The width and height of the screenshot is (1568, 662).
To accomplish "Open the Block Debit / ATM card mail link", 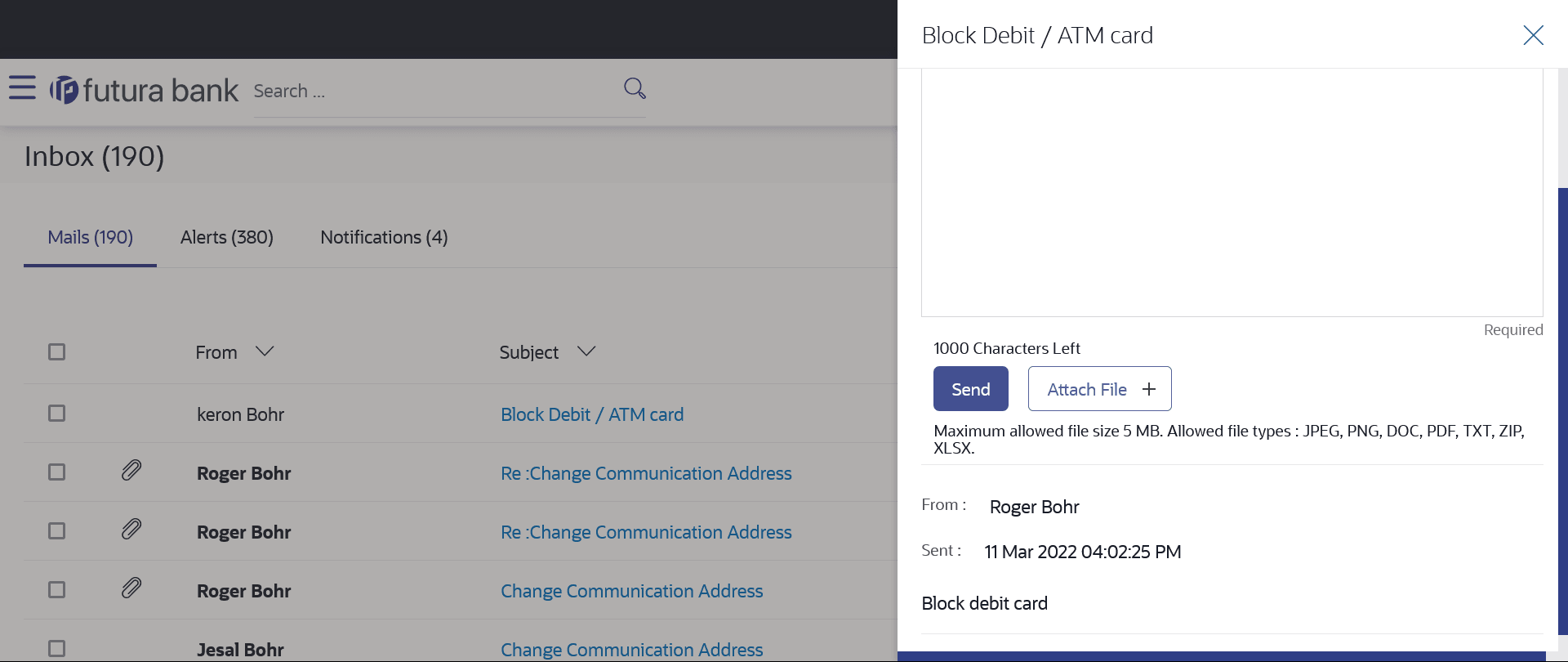I will (592, 415).
